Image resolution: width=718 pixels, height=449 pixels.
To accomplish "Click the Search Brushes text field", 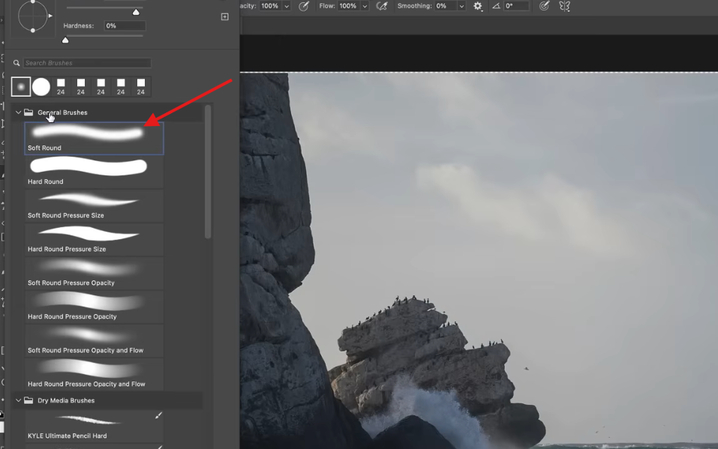I will 87,63.
